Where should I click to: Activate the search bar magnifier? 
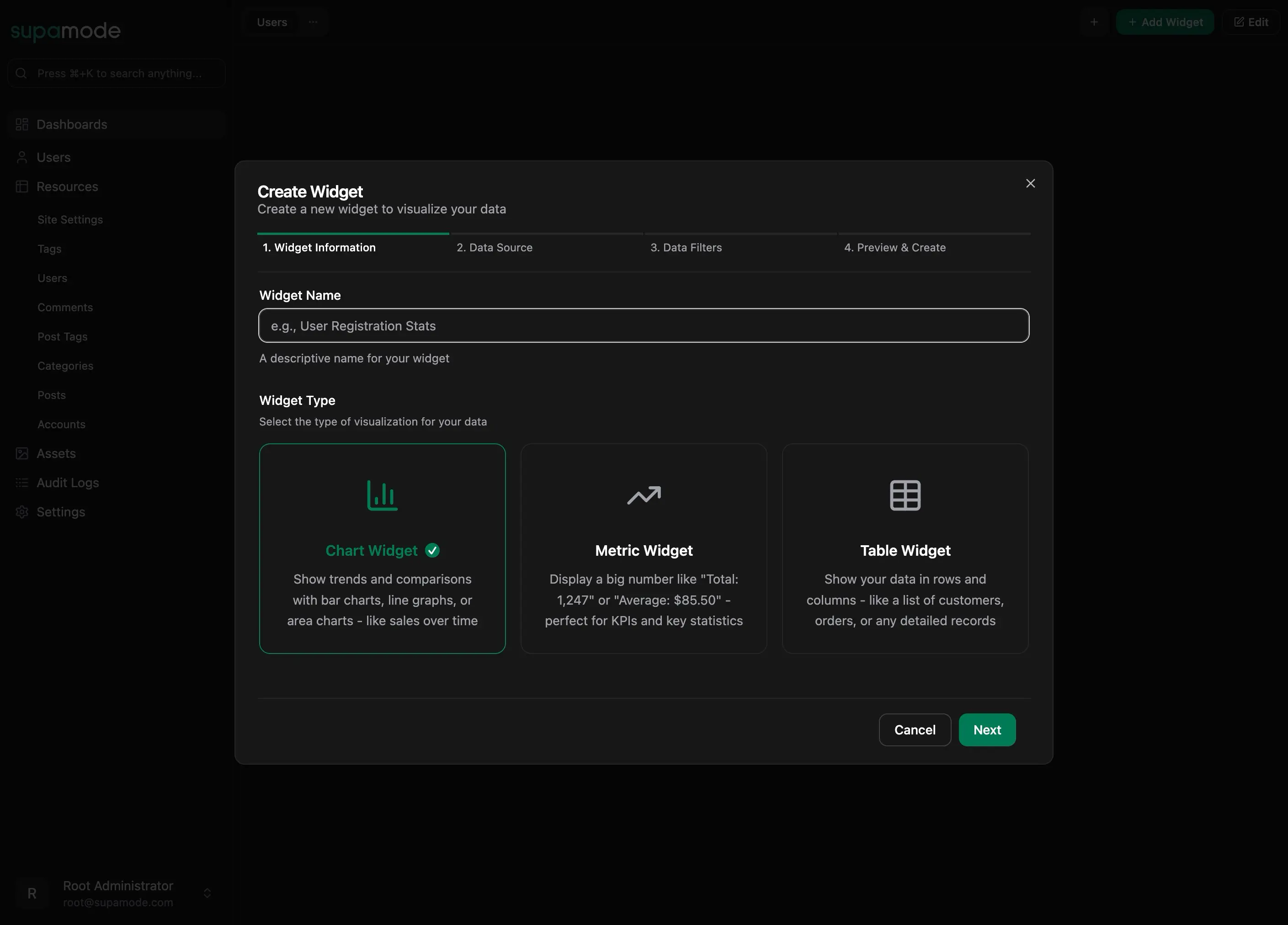(x=21, y=73)
